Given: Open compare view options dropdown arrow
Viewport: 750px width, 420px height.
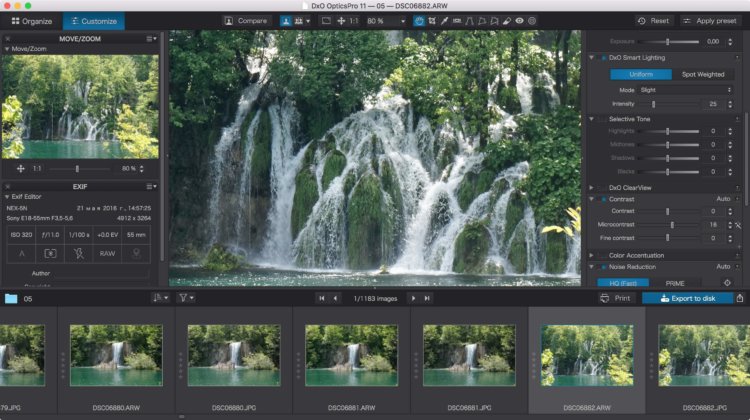Looking at the screenshot, I should click(308, 21).
